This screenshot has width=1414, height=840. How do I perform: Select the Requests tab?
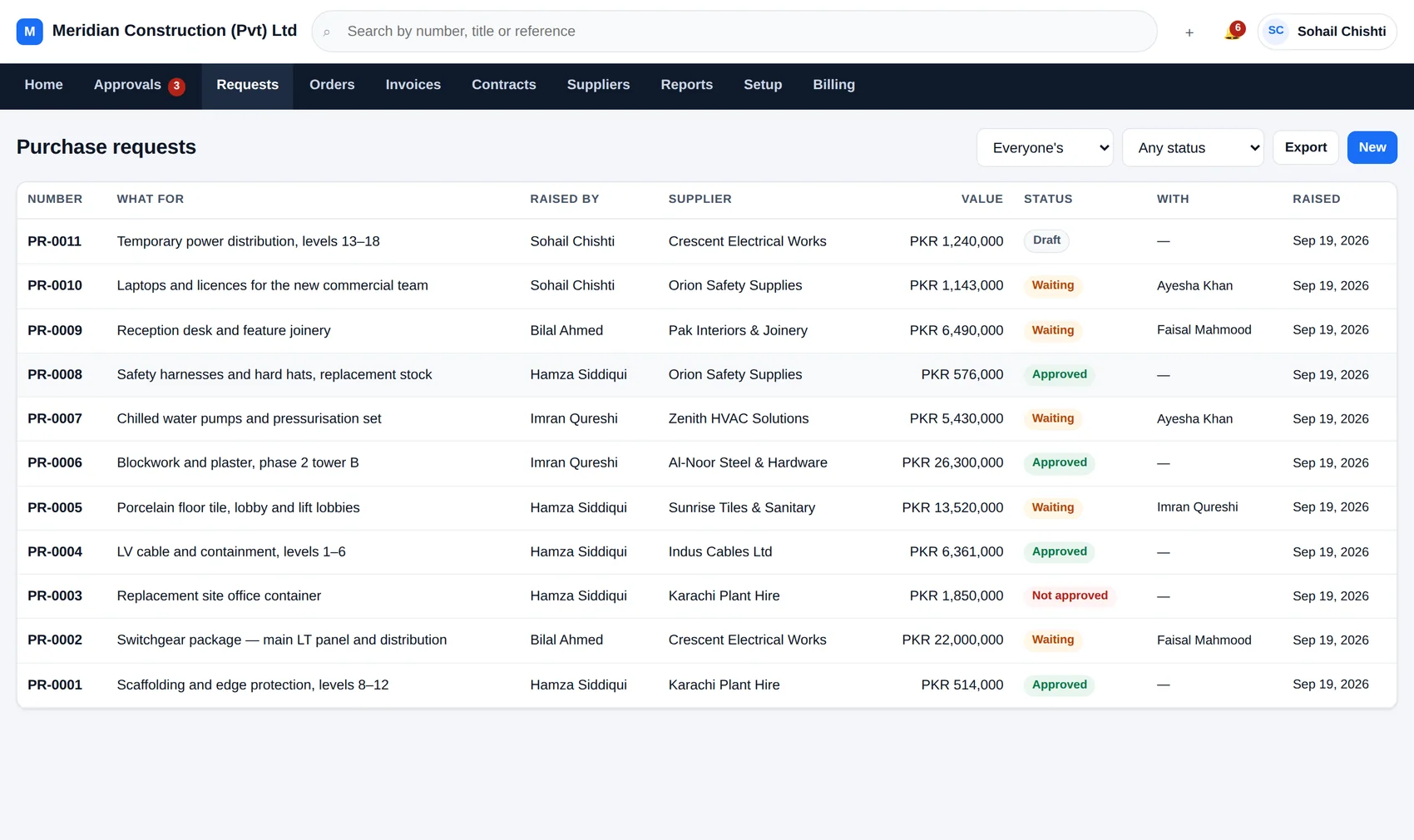pos(247,85)
